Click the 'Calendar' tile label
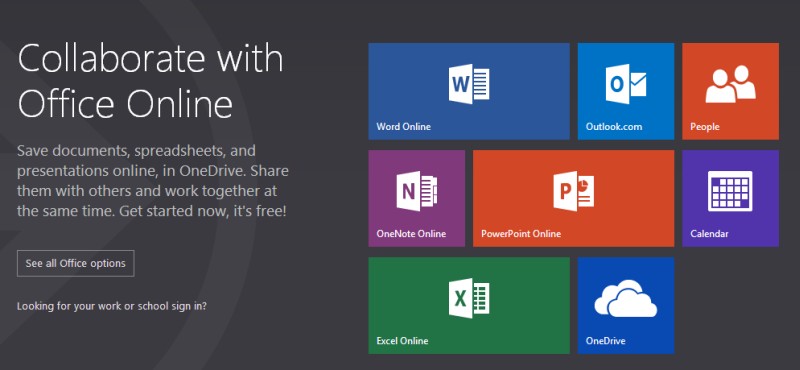Viewport: 800px width, 370px height. (709, 234)
